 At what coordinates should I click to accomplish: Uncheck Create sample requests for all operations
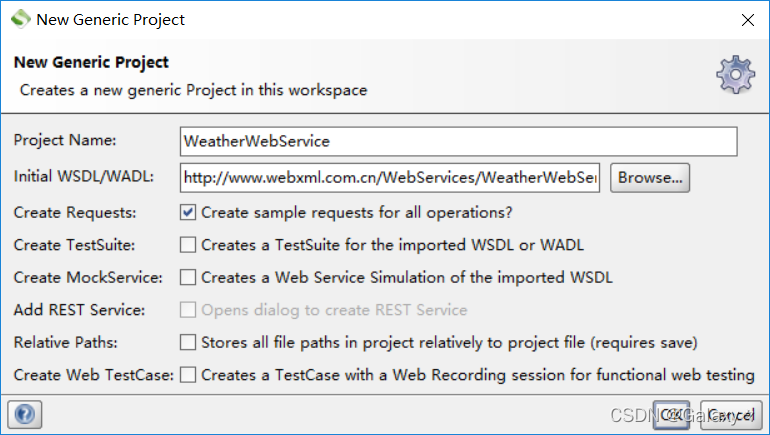point(188,213)
